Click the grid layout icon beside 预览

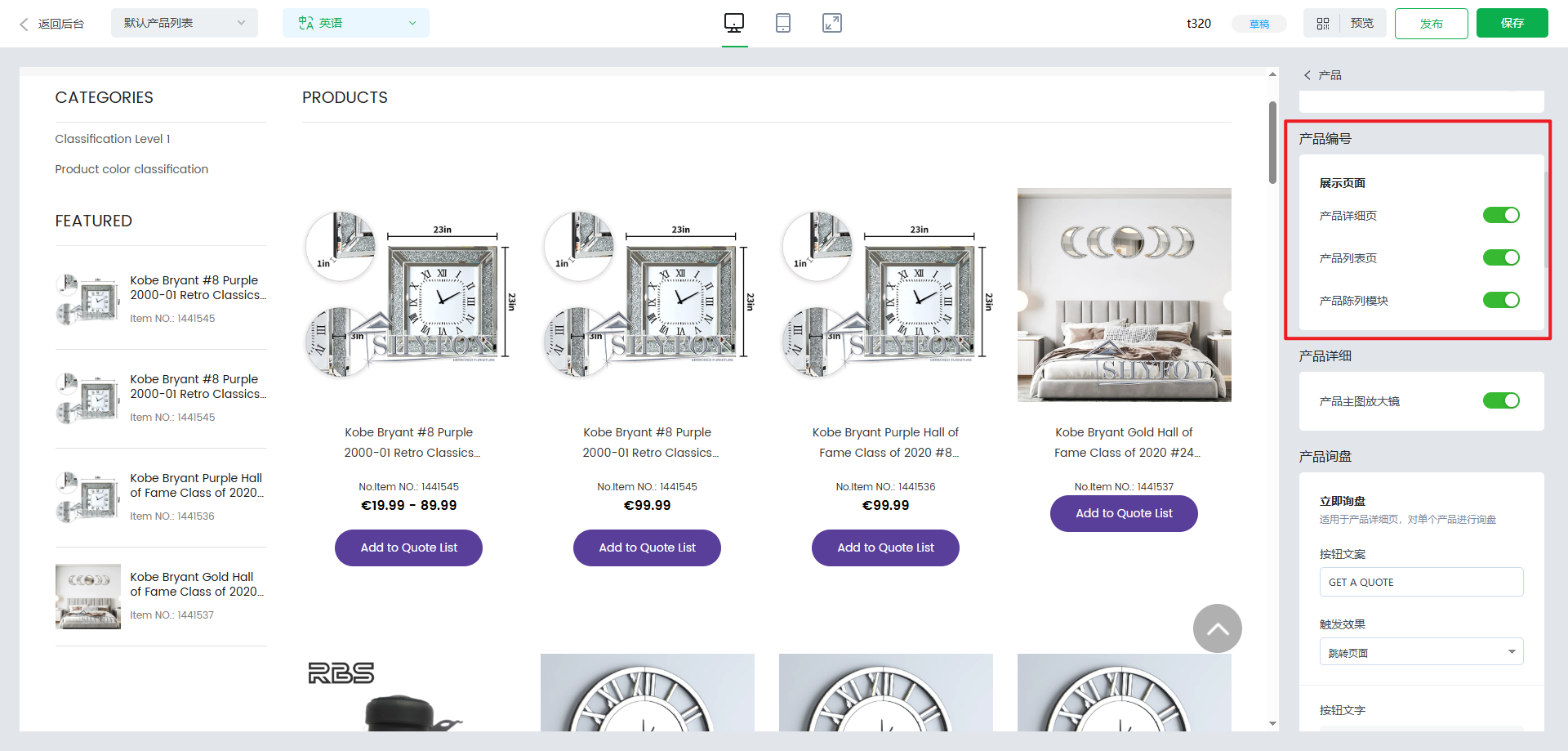point(1323,24)
